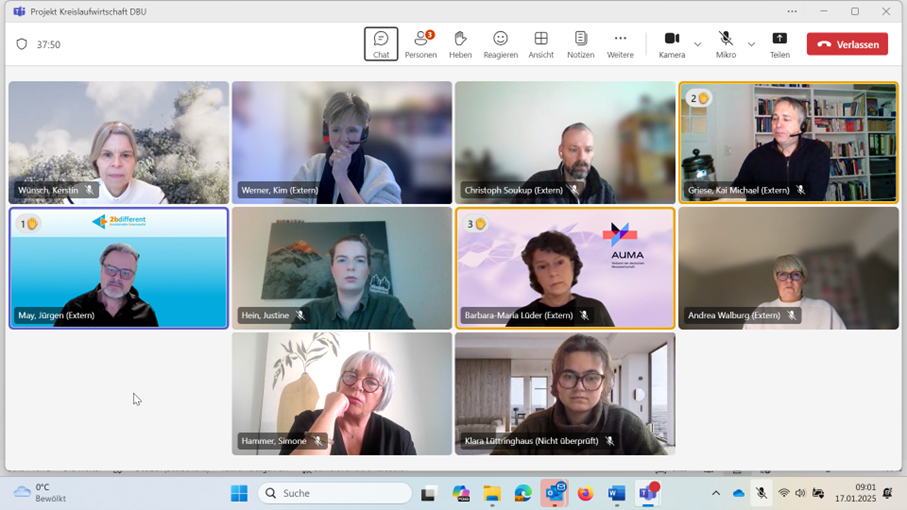The height and width of the screenshot is (510, 907).
Task: Open meeting Notizen
Action: click(x=580, y=44)
